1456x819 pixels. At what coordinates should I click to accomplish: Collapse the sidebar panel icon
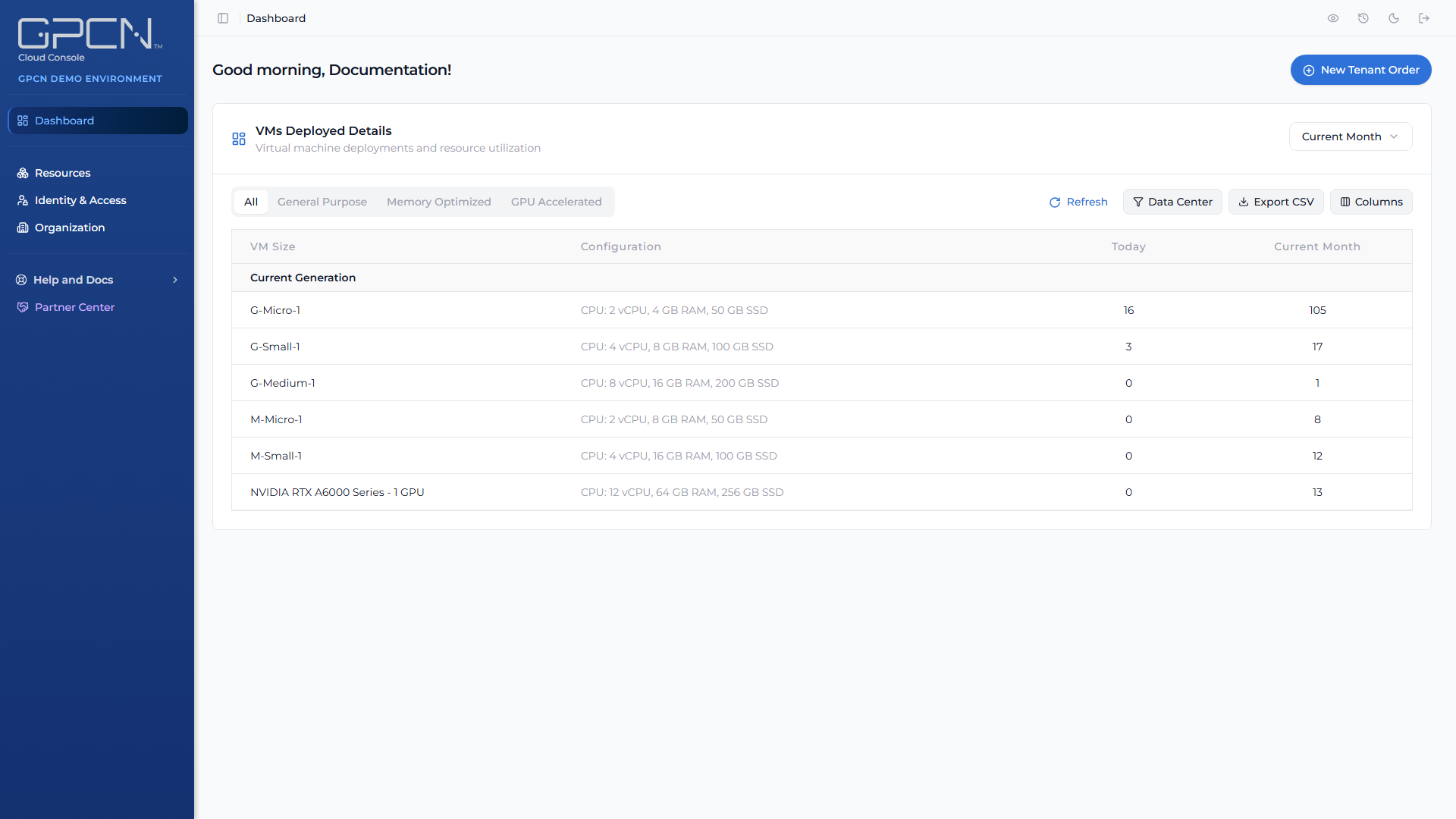click(x=223, y=18)
